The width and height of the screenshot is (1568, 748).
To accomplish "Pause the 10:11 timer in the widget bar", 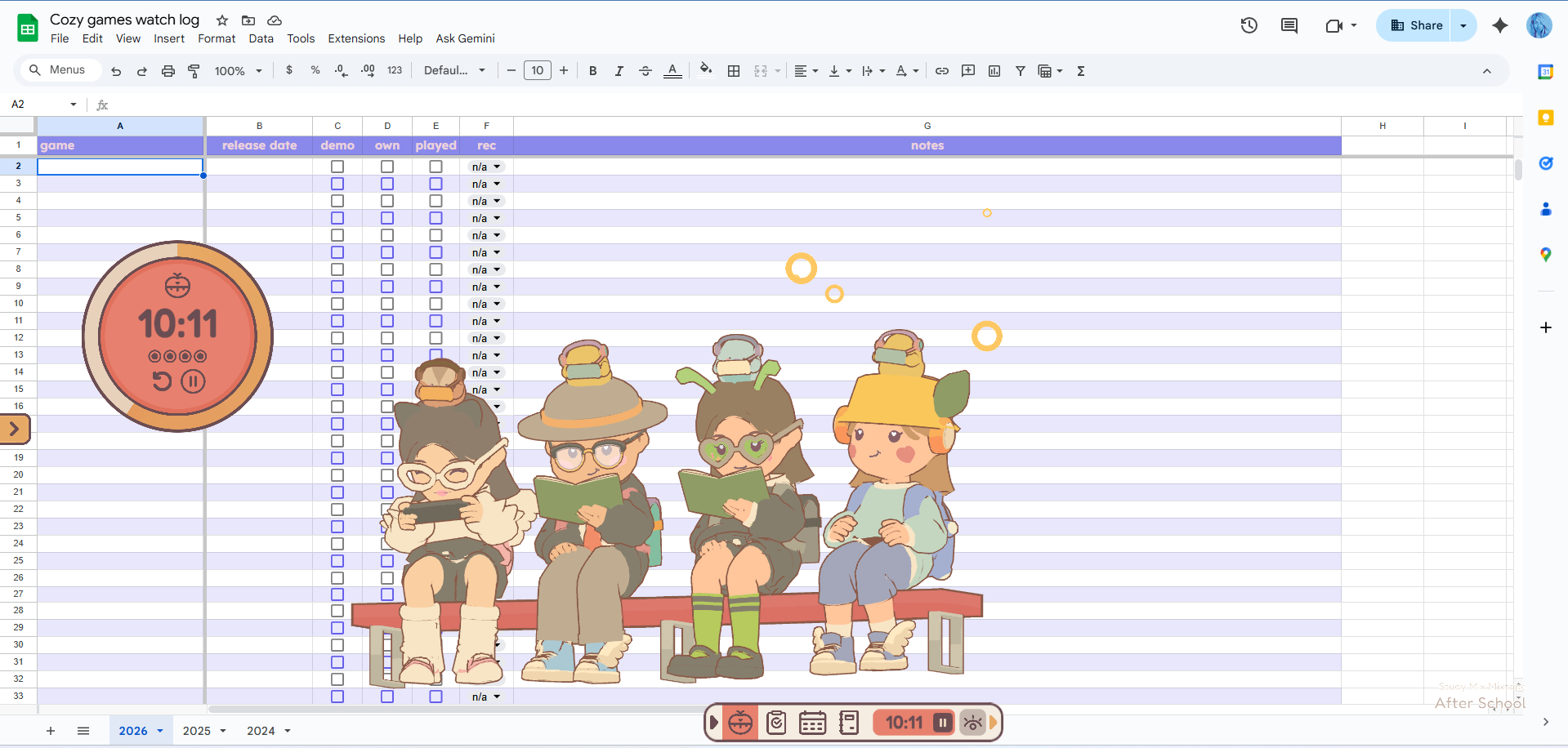I will tap(941, 722).
